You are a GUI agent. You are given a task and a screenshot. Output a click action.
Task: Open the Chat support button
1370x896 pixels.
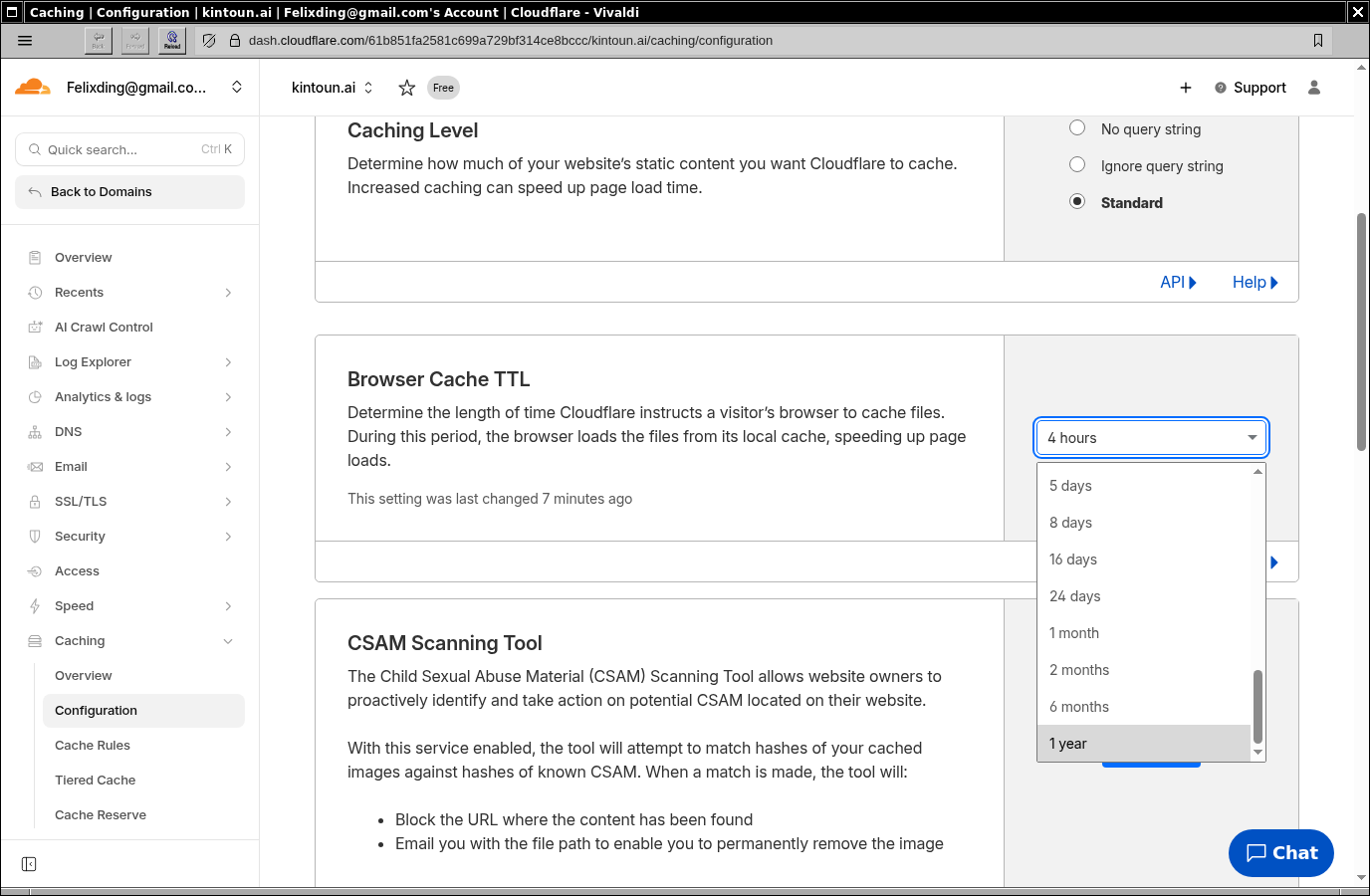click(x=1280, y=852)
